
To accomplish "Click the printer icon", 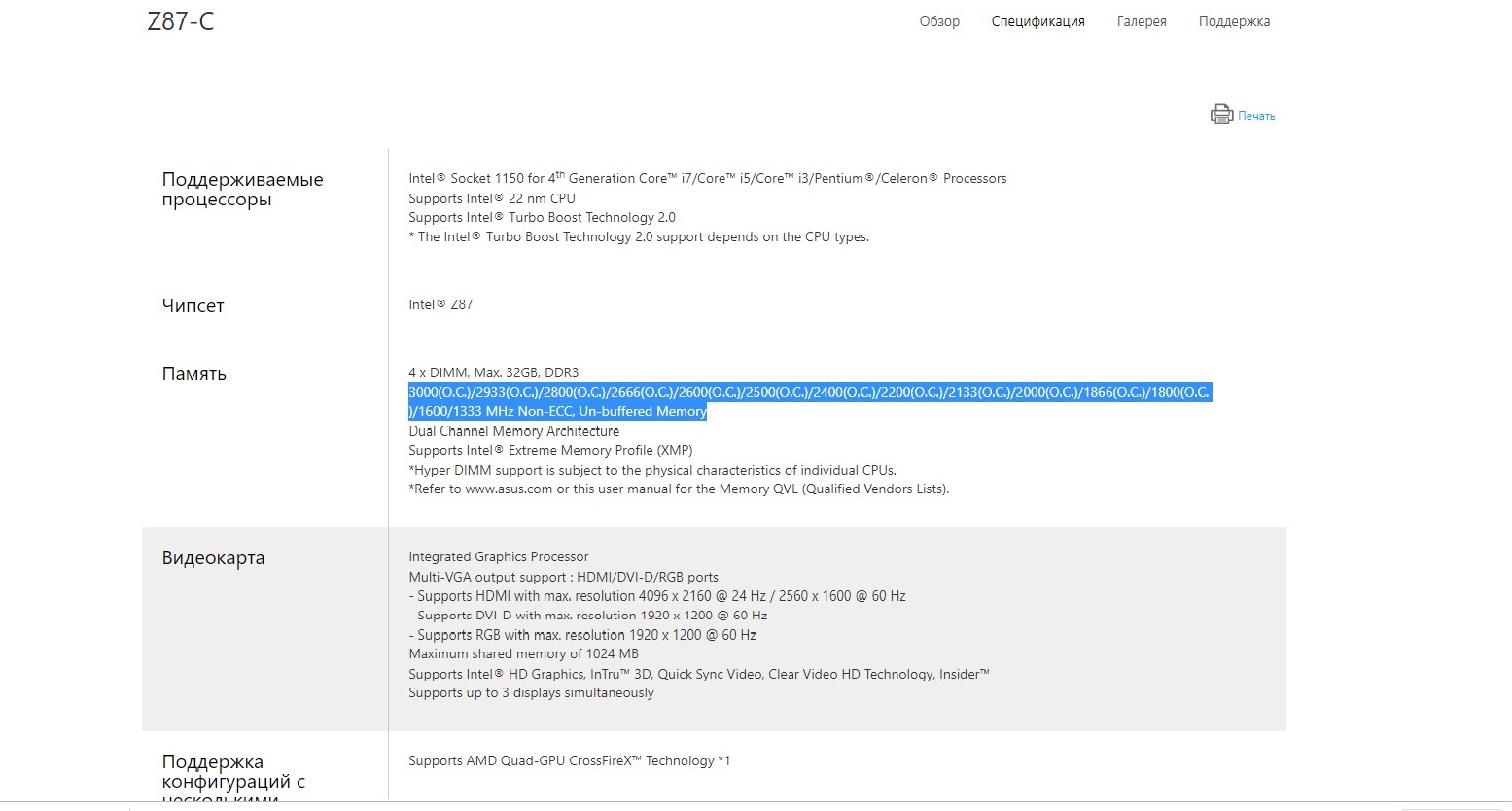I will (1221, 115).
